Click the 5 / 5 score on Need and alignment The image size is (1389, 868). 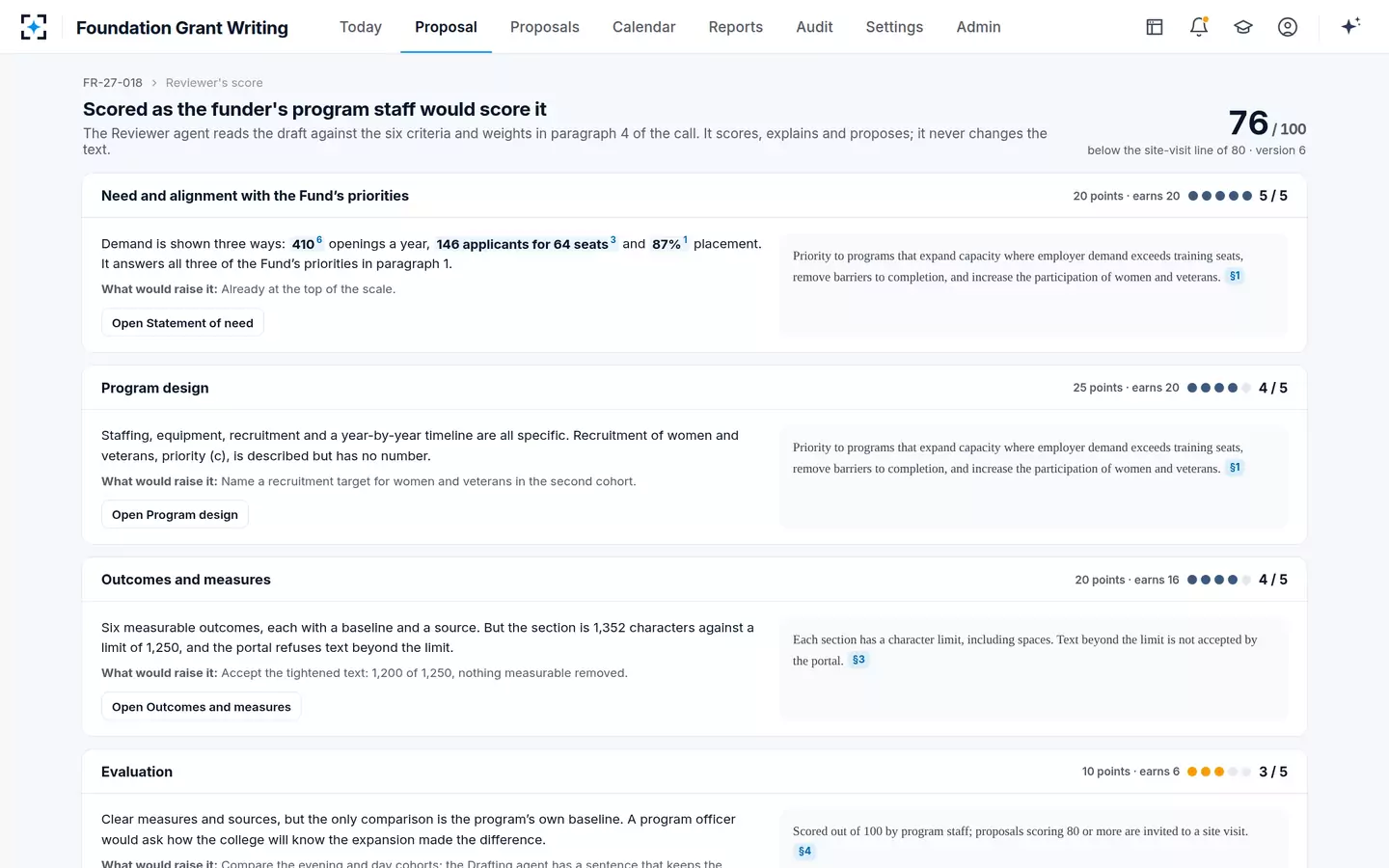tap(1273, 196)
